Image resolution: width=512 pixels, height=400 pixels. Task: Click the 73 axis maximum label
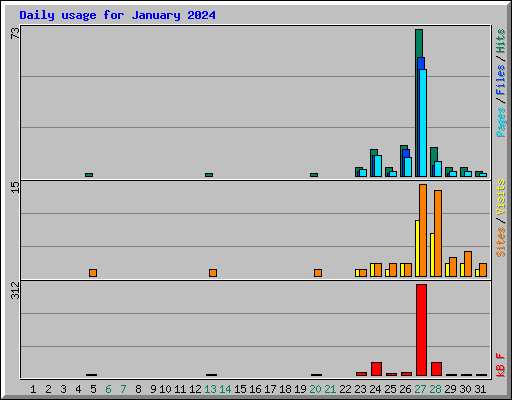pyautogui.click(x=15, y=33)
